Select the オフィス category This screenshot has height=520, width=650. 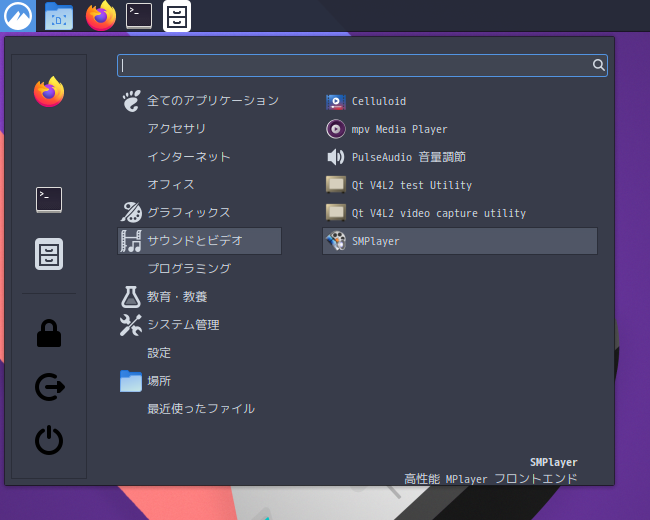pos(171,185)
